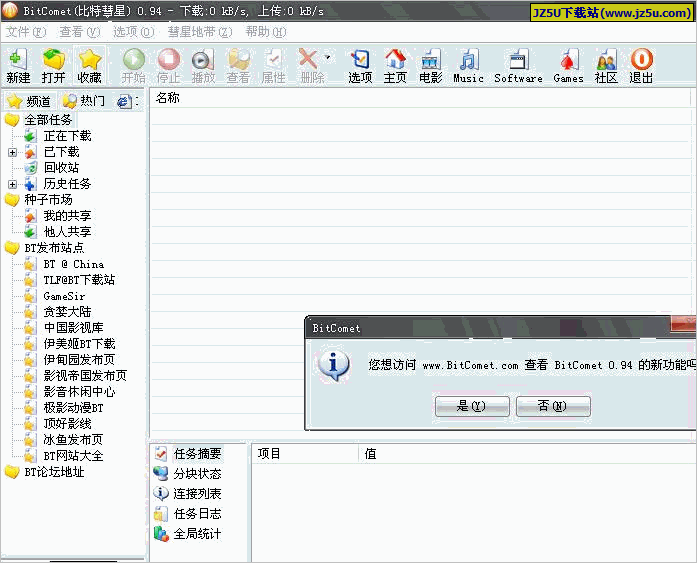
Task: Click the 名称 column header
Action: point(420,98)
